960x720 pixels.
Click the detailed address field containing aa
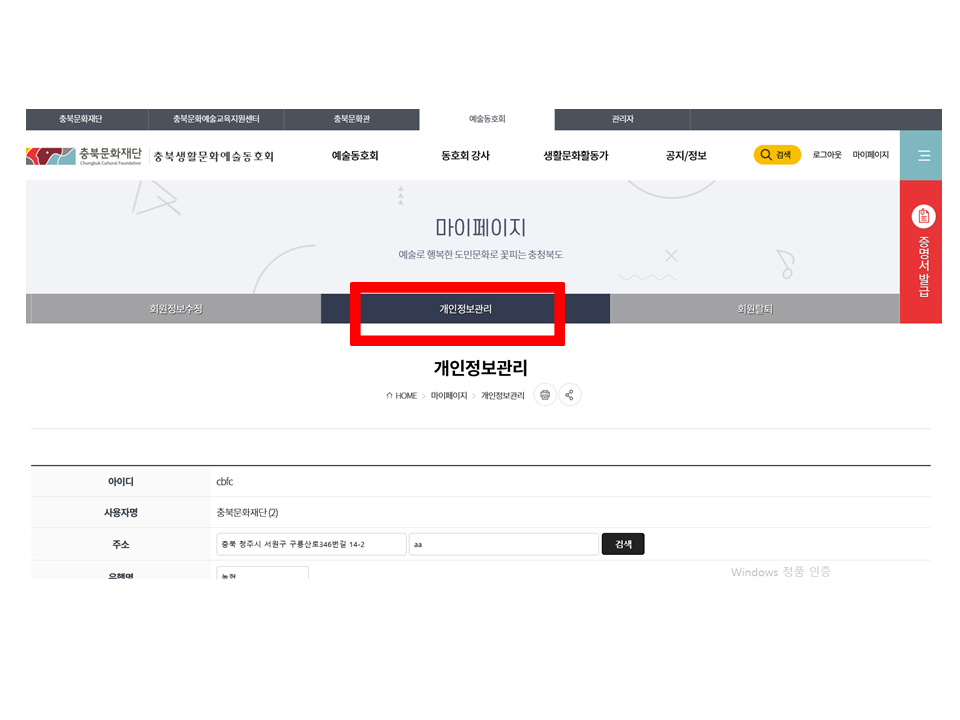[503, 544]
